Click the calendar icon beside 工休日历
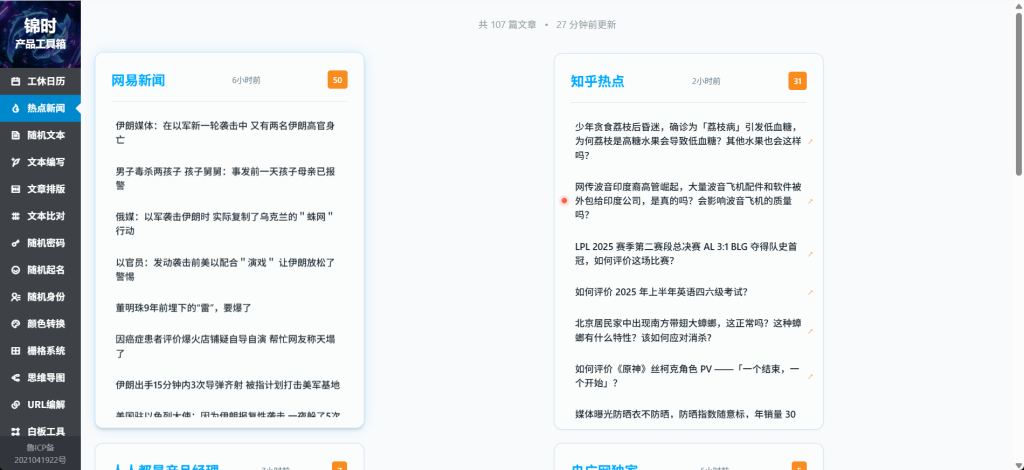 pyautogui.click(x=16, y=82)
